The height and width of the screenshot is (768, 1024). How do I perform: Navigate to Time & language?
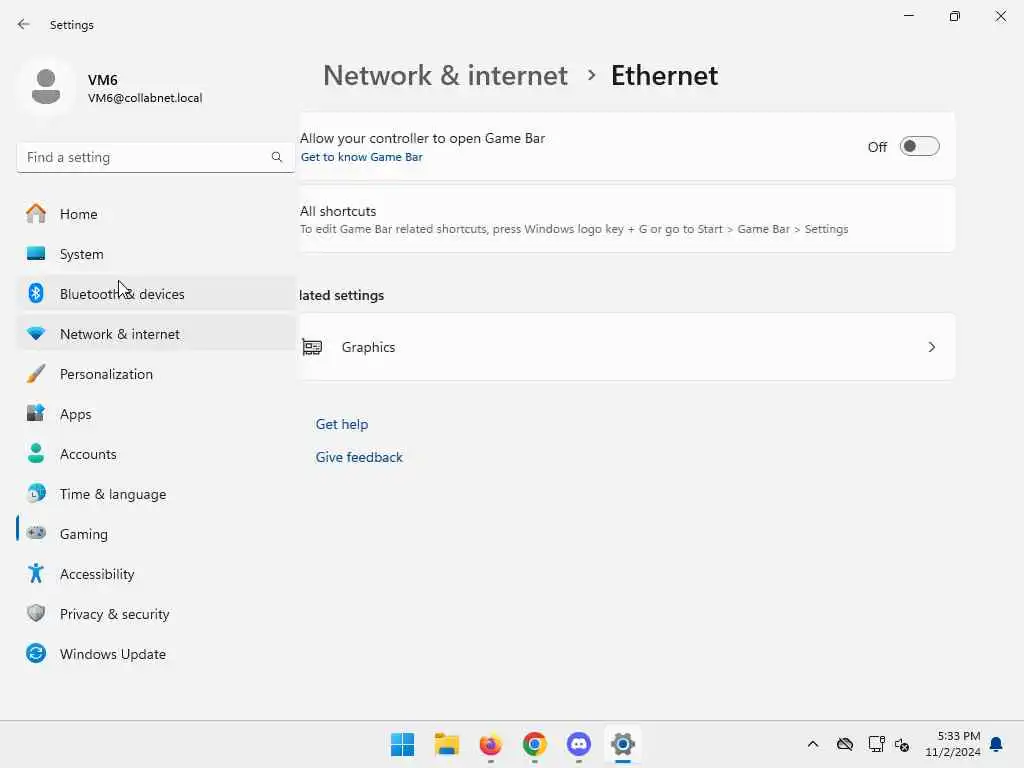(113, 494)
